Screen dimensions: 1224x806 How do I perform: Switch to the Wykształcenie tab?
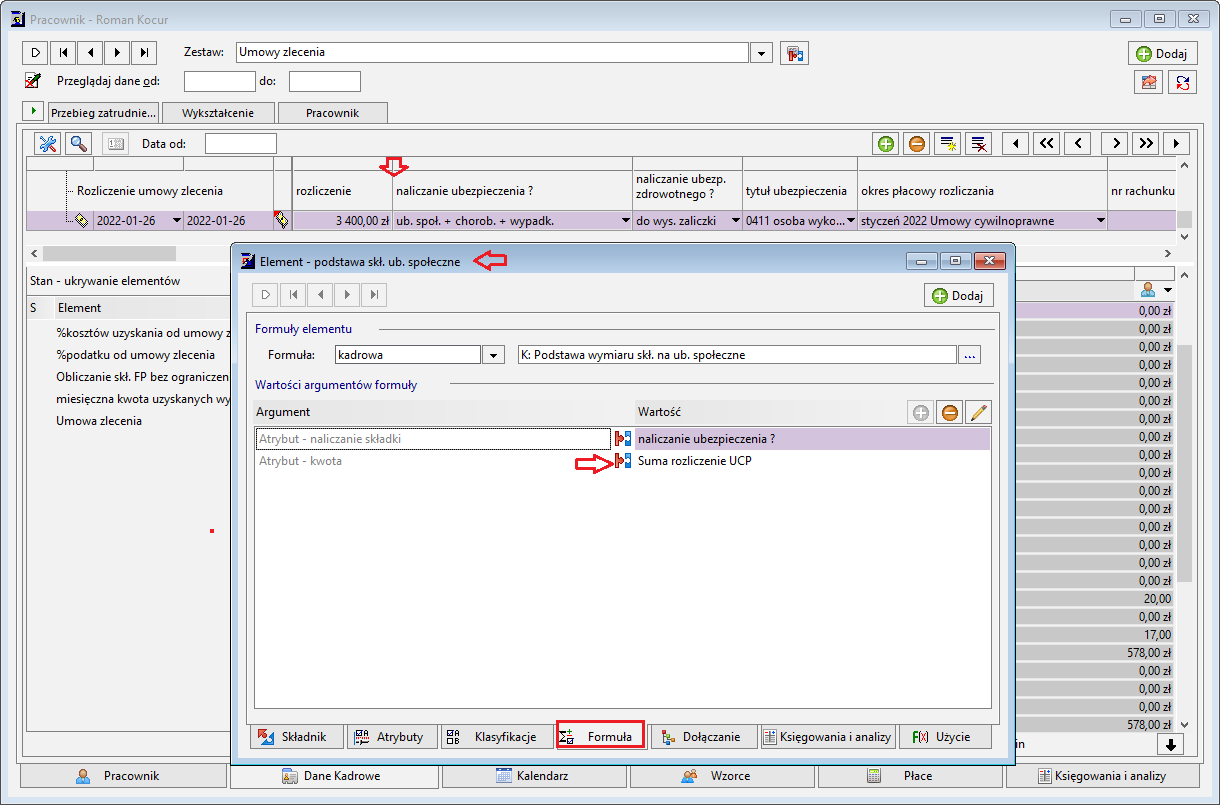[218, 113]
